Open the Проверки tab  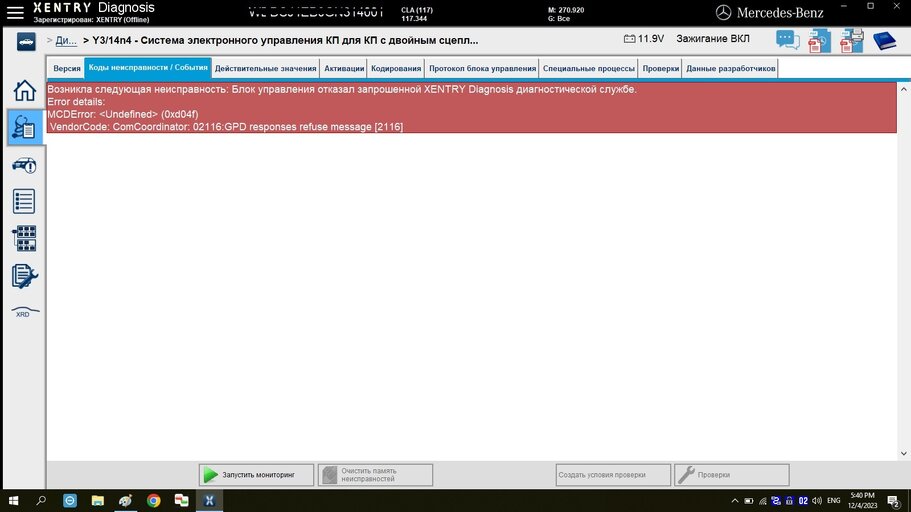[661, 69]
